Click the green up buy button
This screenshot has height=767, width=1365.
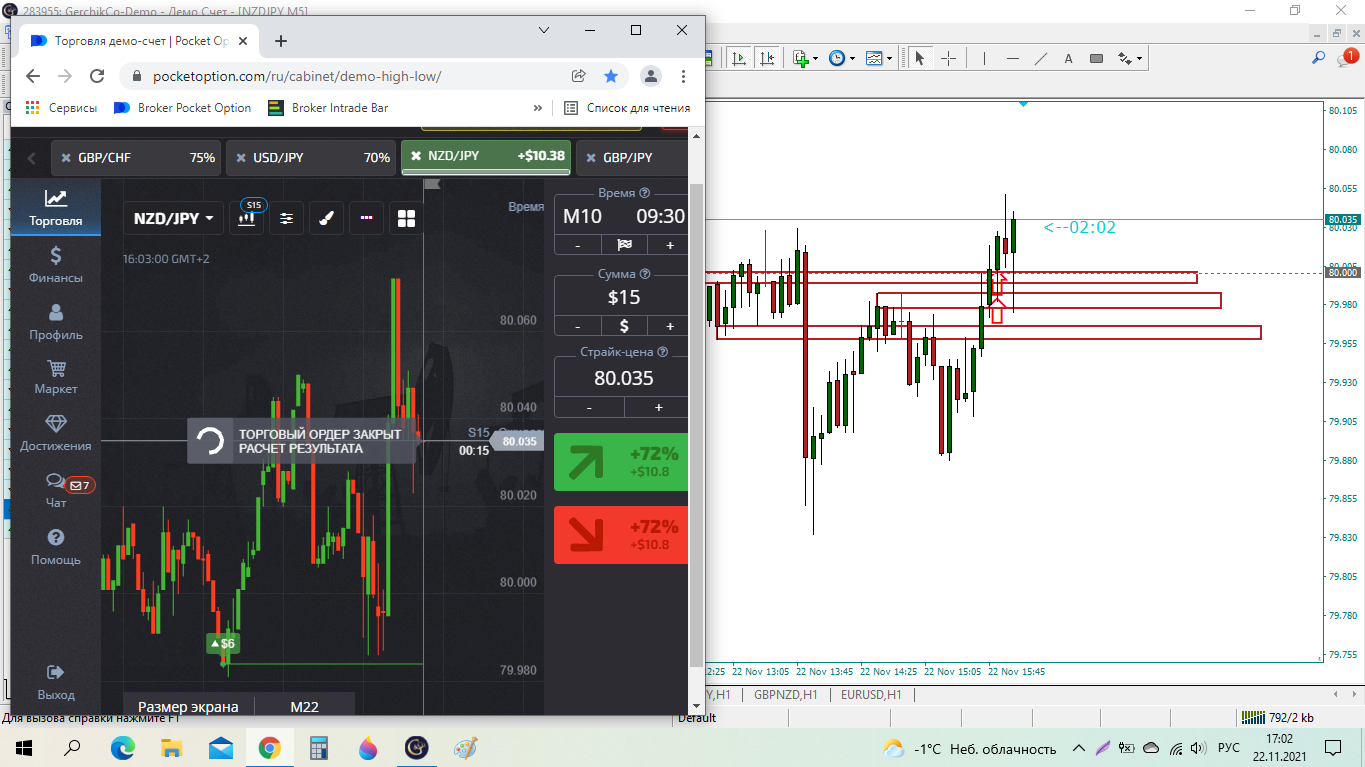click(x=621, y=462)
